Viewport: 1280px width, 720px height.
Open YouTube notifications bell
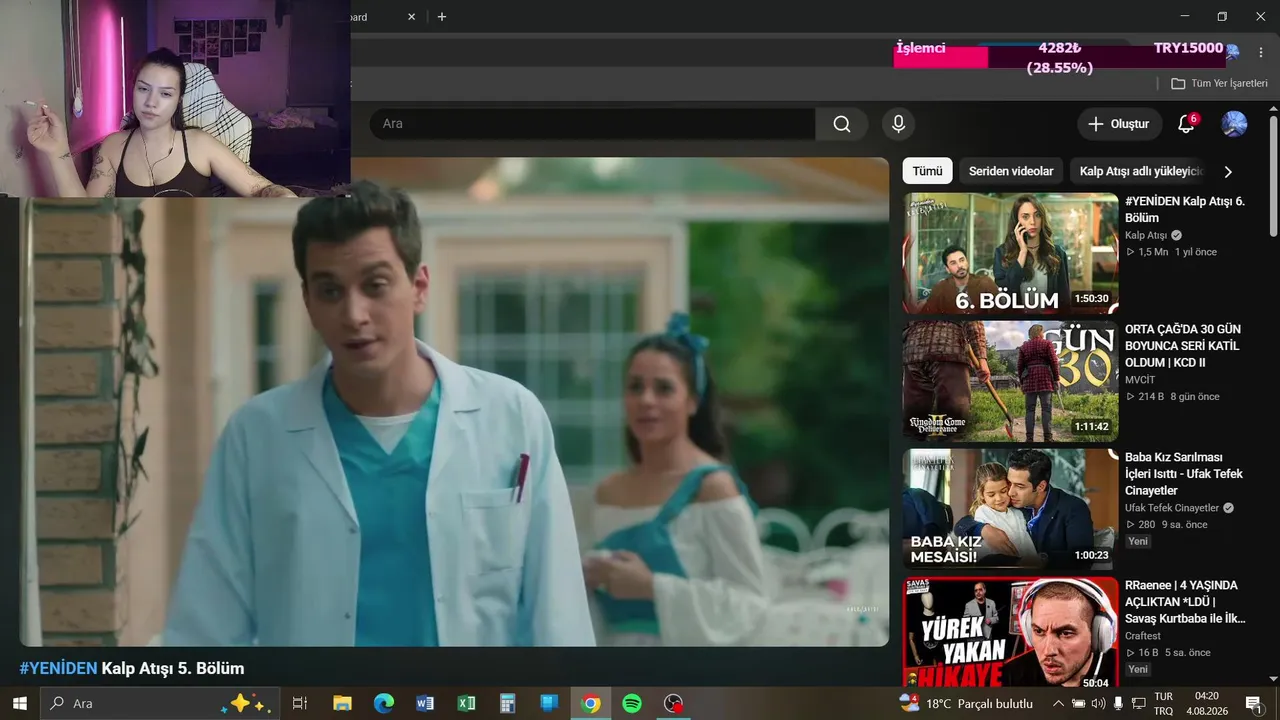pos(1186,124)
